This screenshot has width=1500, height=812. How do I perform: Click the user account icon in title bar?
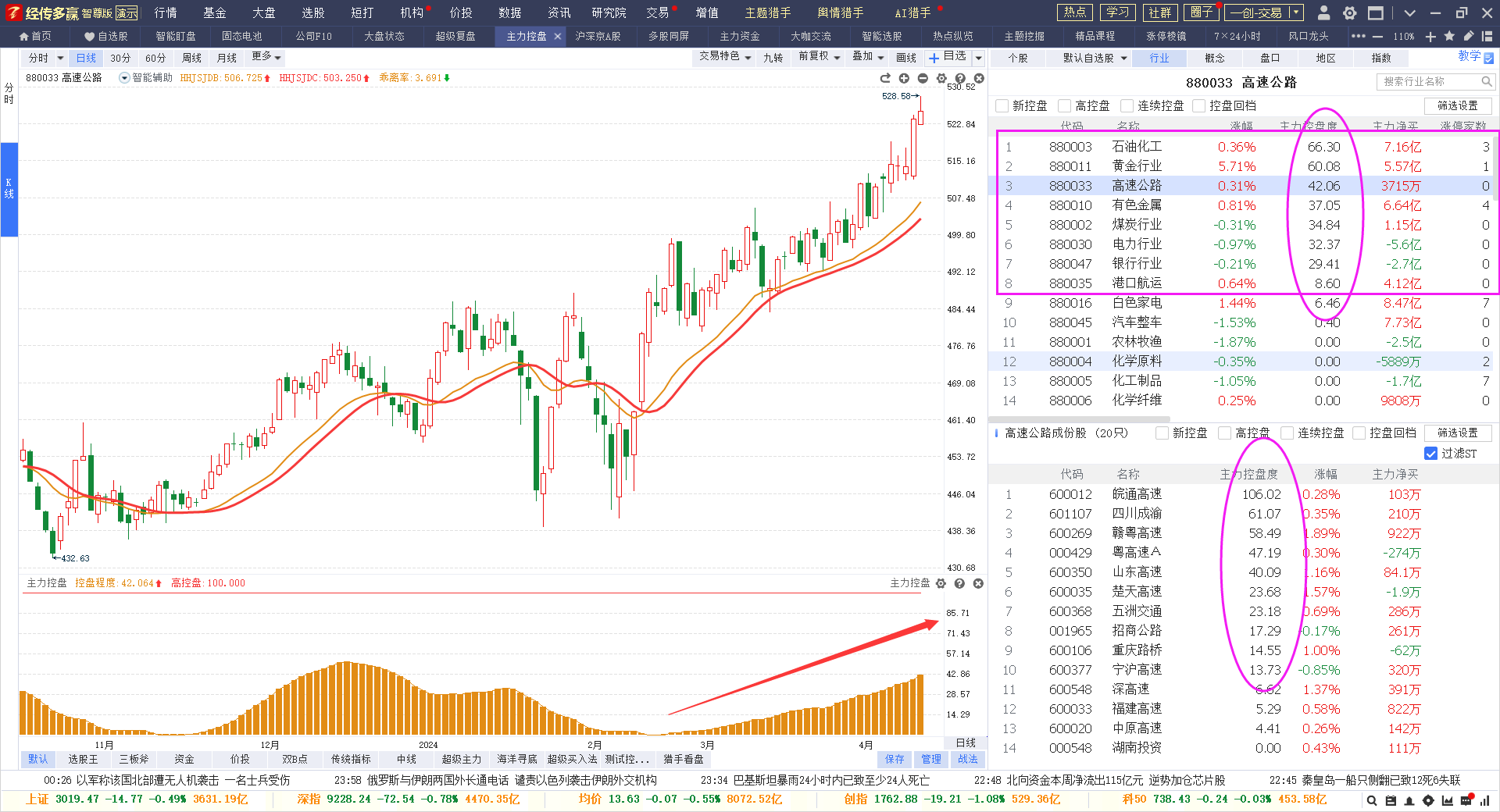[x=1323, y=13]
